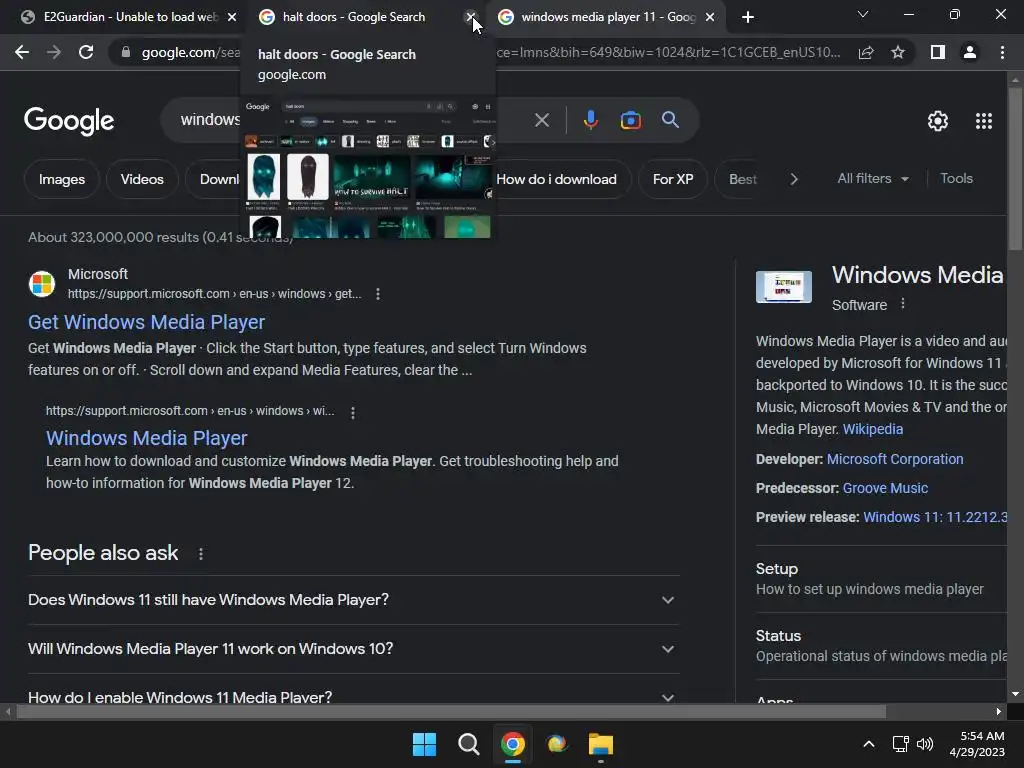The image size is (1024, 768).
Task: Close the E2Guardian tab
Action: pyautogui.click(x=232, y=17)
